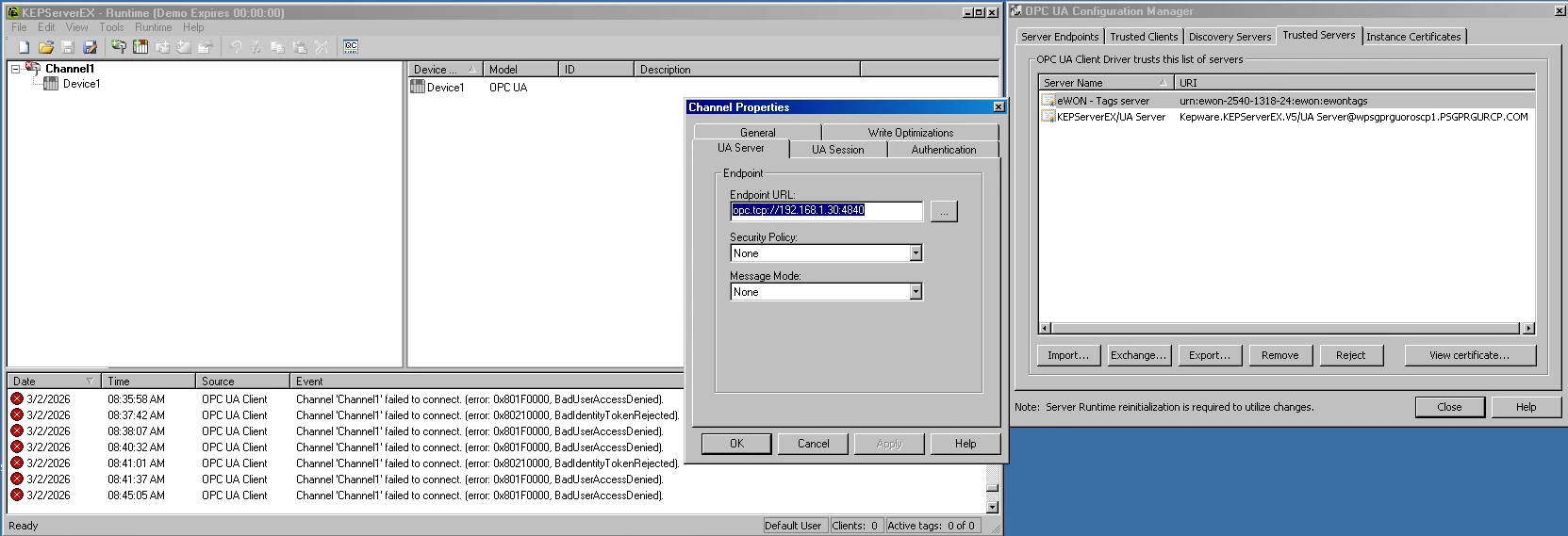Click the eWON - Tags server certificate icon

click(1048, 101)
